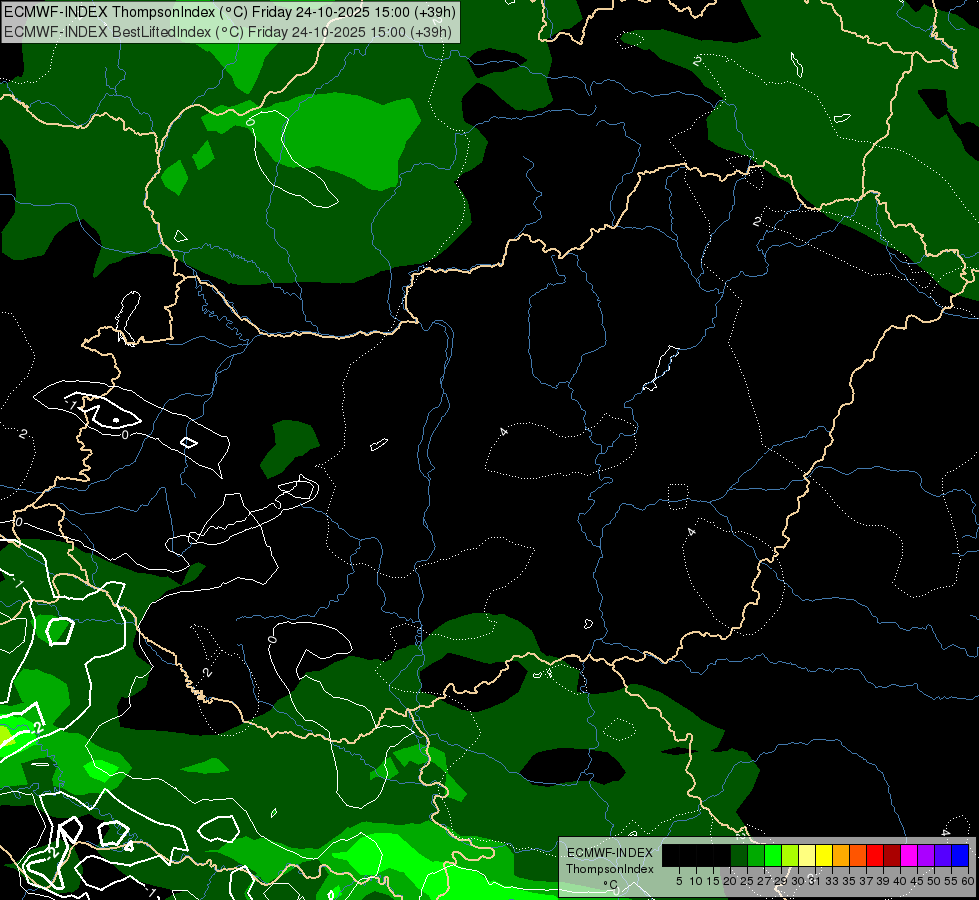The height and width of the screenshot is (900, 979).
Task: Click legend tick label 39
Action: (883, 881)
